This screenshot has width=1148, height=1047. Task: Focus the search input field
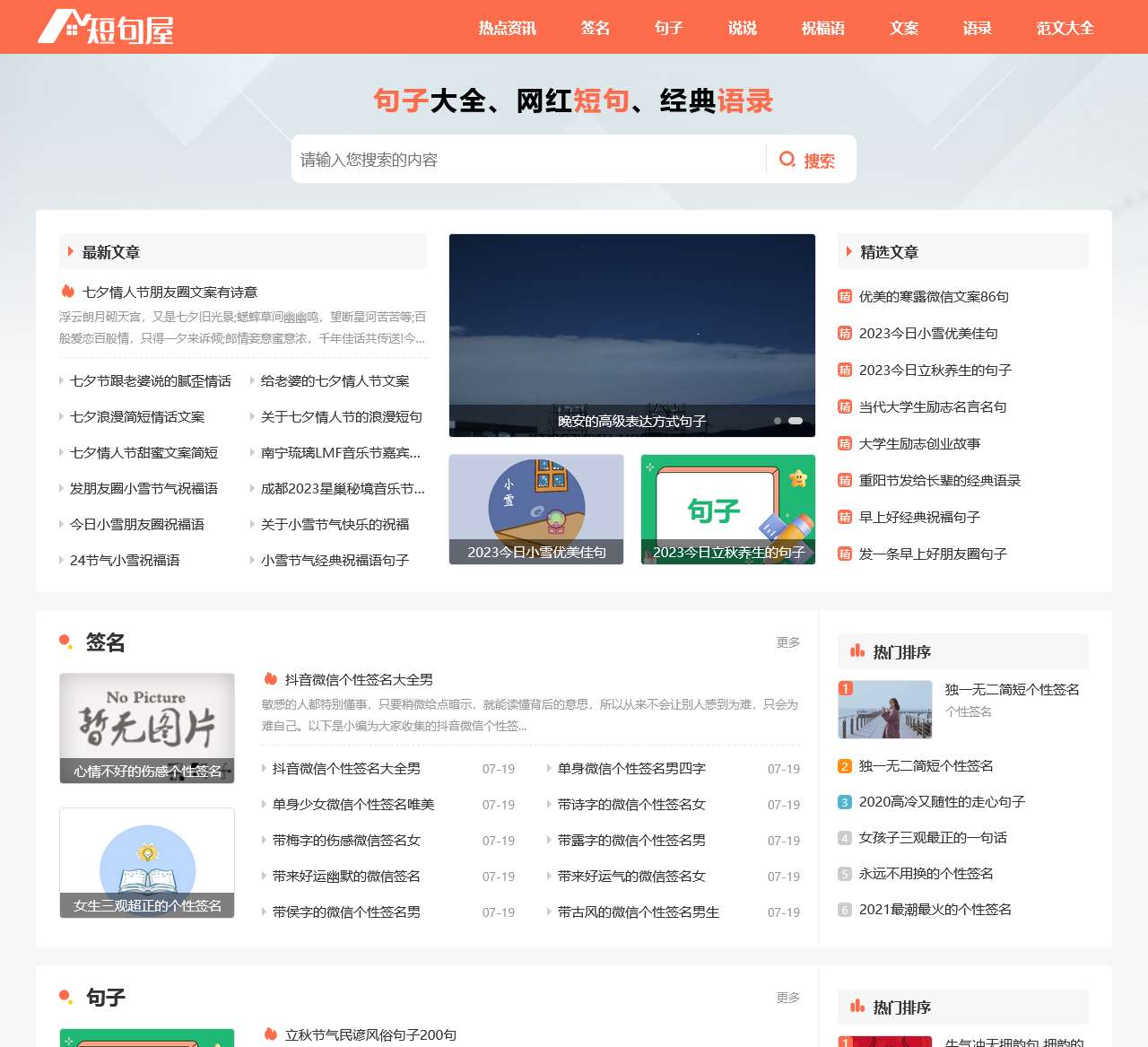coord(527,160)
